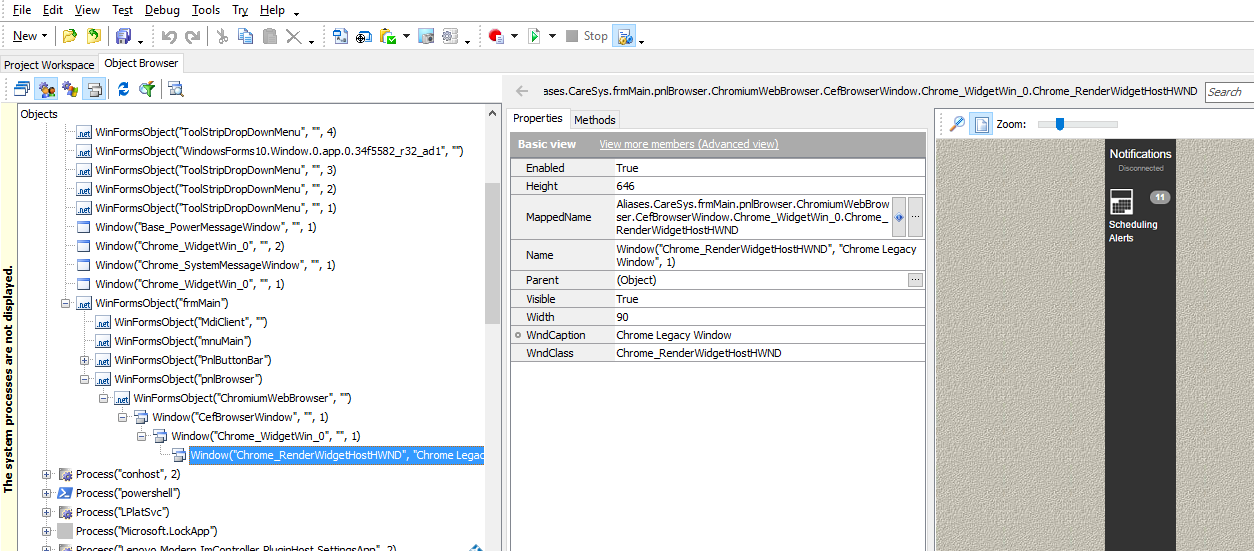The width and height of the screenshot is (1254, 551).
Task: Click the Search field at top right
Action: pyautogui.click(x=1228, y=91)
